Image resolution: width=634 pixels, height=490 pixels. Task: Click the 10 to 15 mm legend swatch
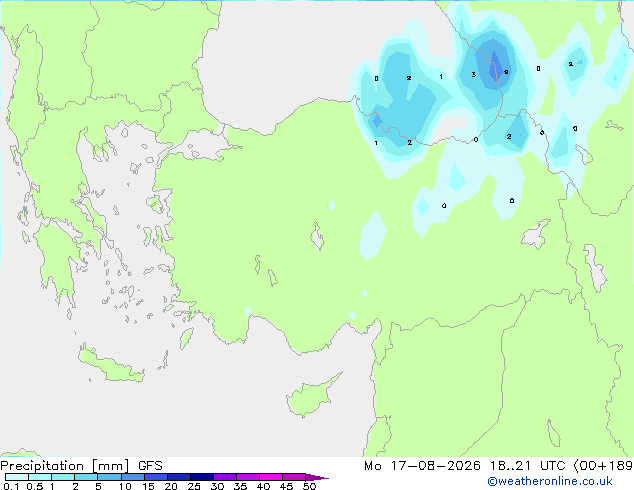132,477
